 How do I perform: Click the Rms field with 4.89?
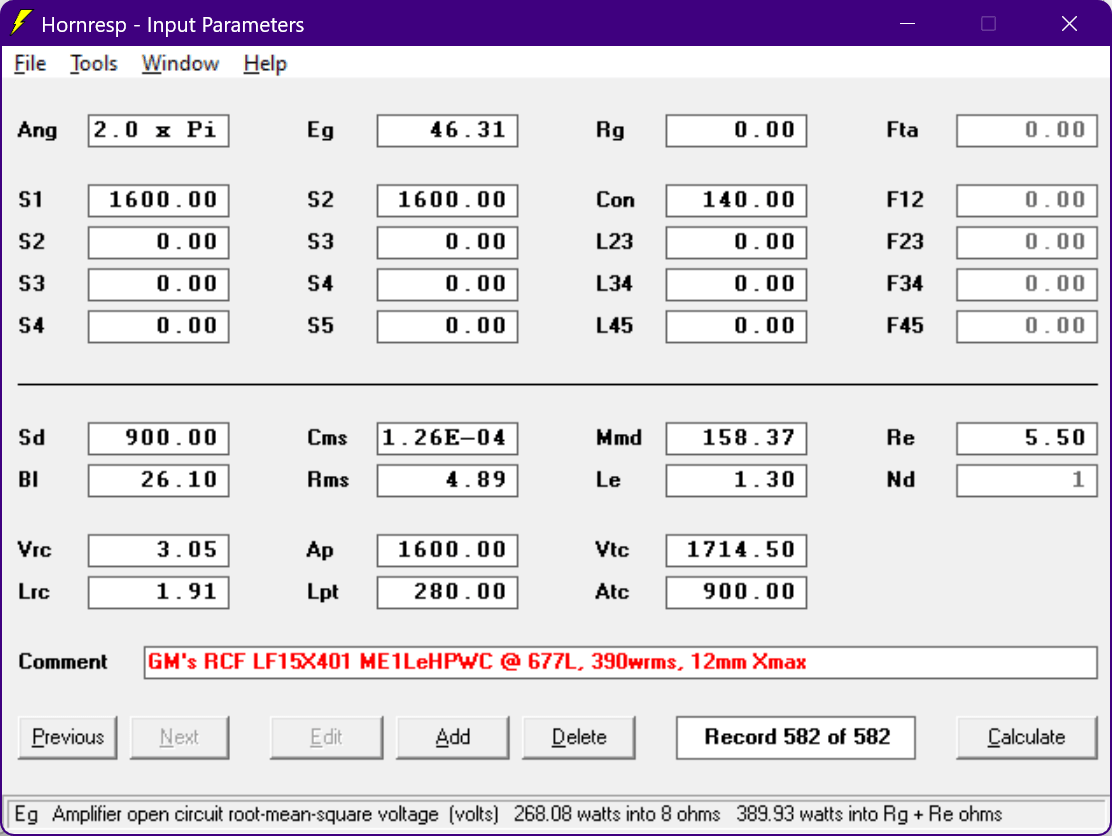tap(447, 480)
